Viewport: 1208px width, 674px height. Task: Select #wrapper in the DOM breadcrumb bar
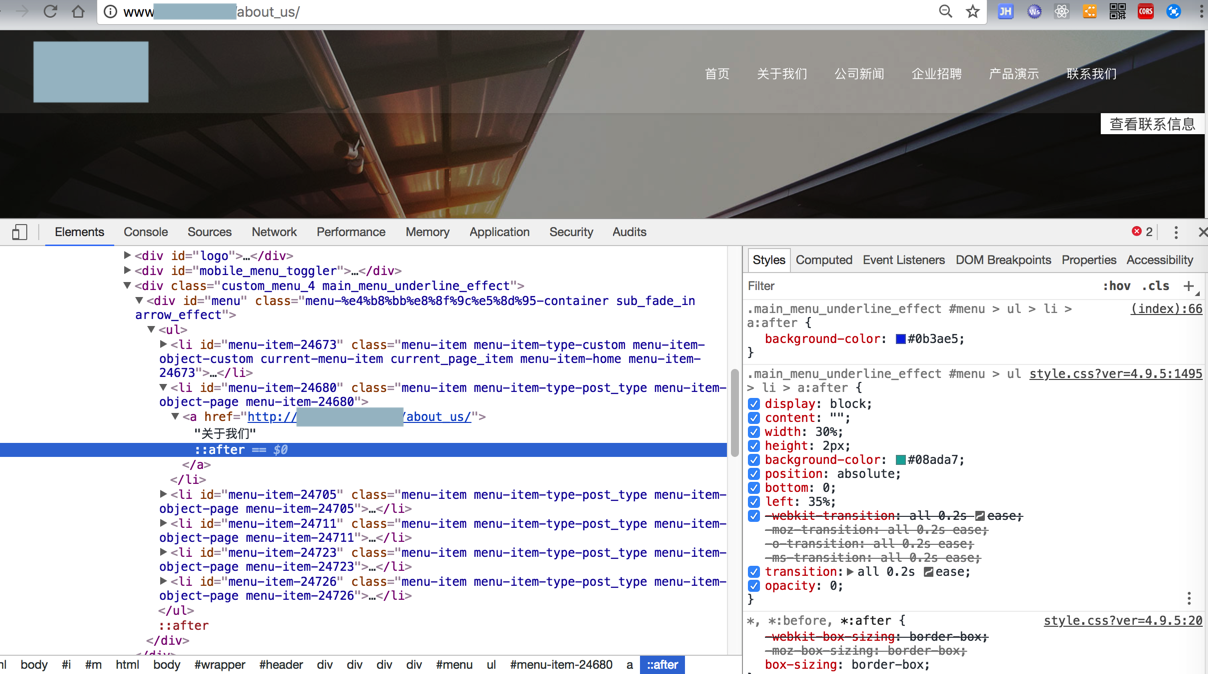[219, 665]
